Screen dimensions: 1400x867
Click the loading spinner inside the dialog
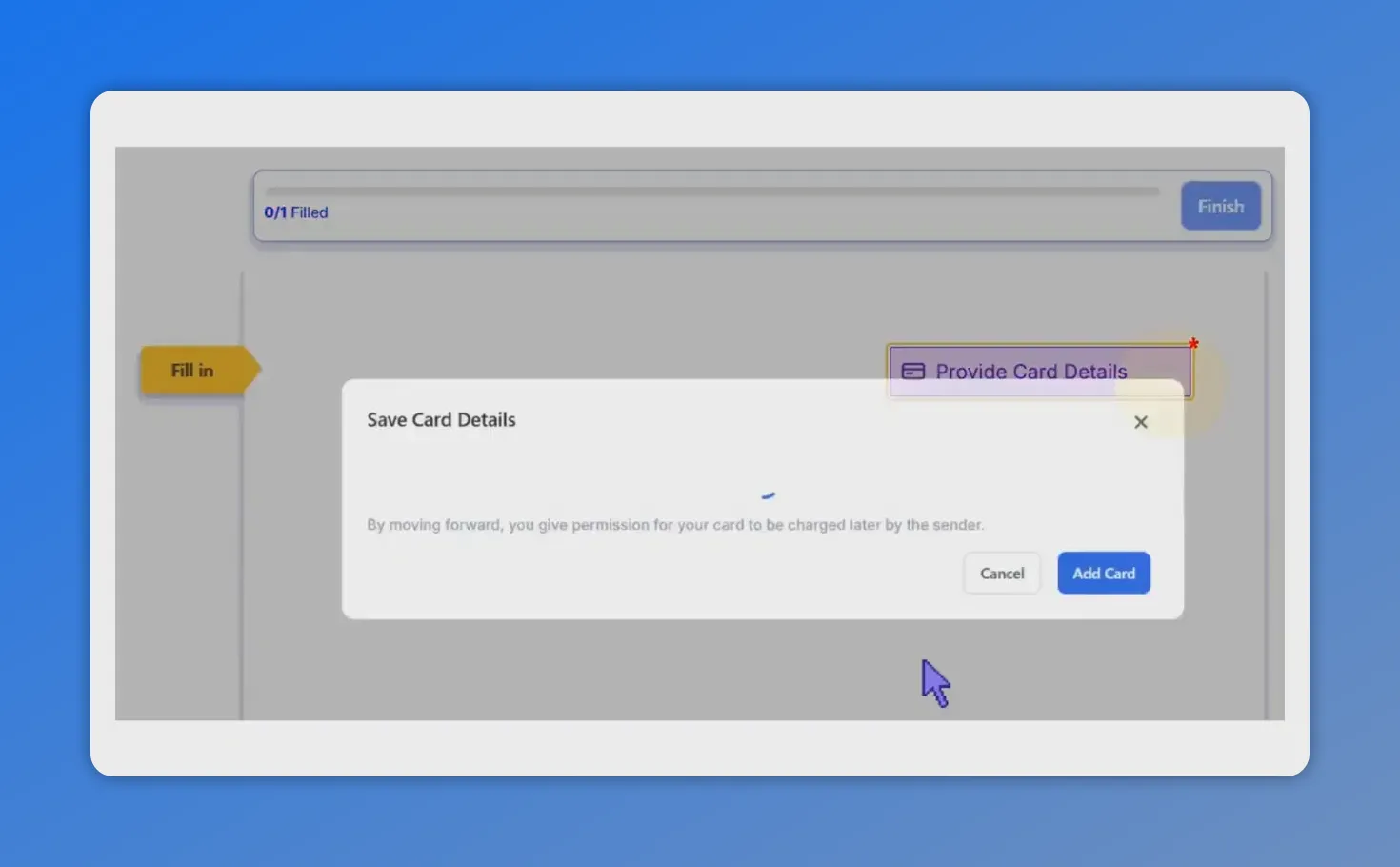(x=768, y=494)
